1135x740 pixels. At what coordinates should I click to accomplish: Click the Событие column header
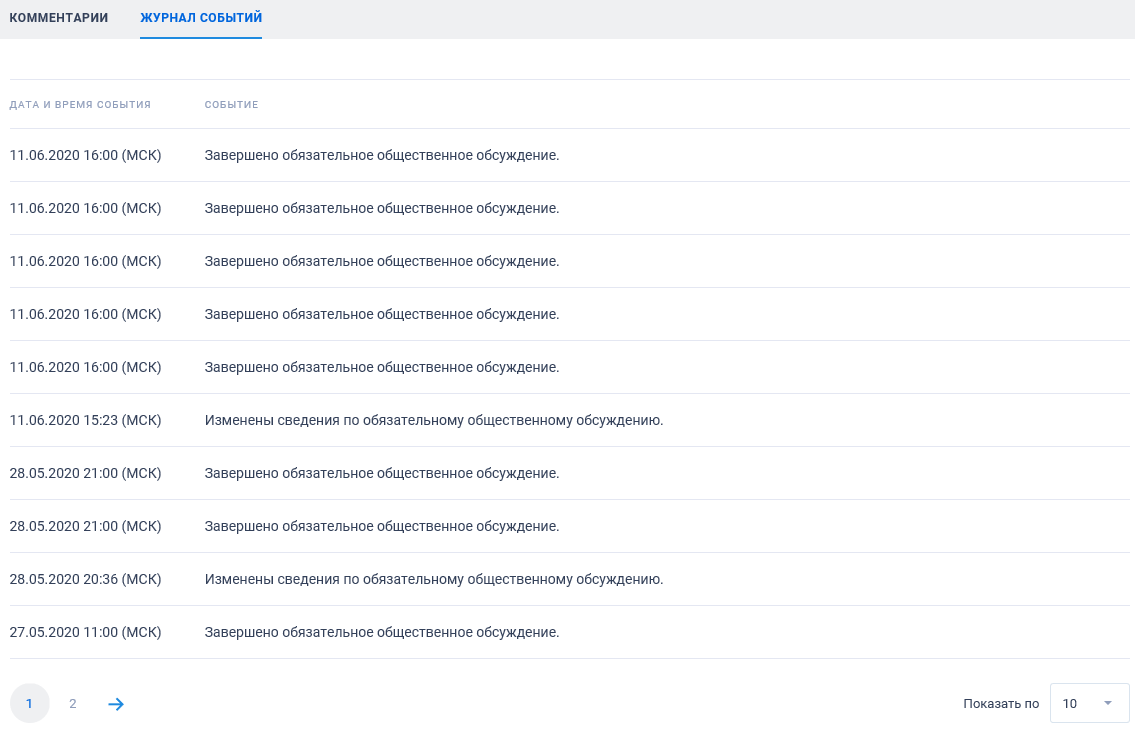pyautogui.click(x=231, y=104)
